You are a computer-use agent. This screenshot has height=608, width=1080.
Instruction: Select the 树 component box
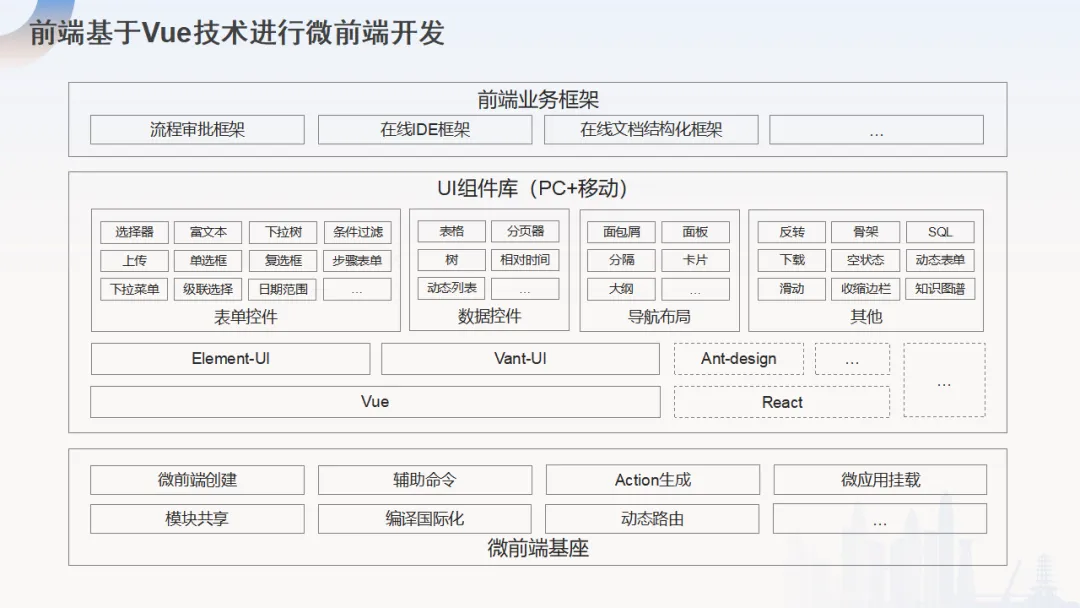[x=452, y=260]
